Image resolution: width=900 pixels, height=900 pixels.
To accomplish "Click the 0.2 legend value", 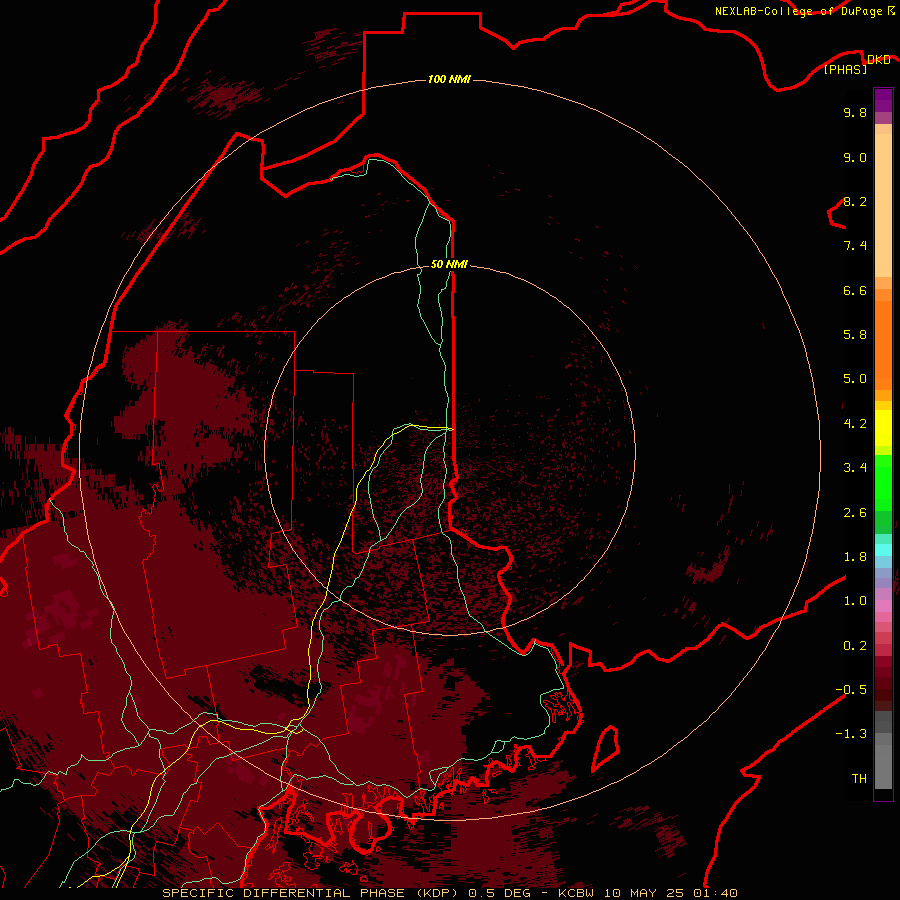I will (x=855, y=646).
